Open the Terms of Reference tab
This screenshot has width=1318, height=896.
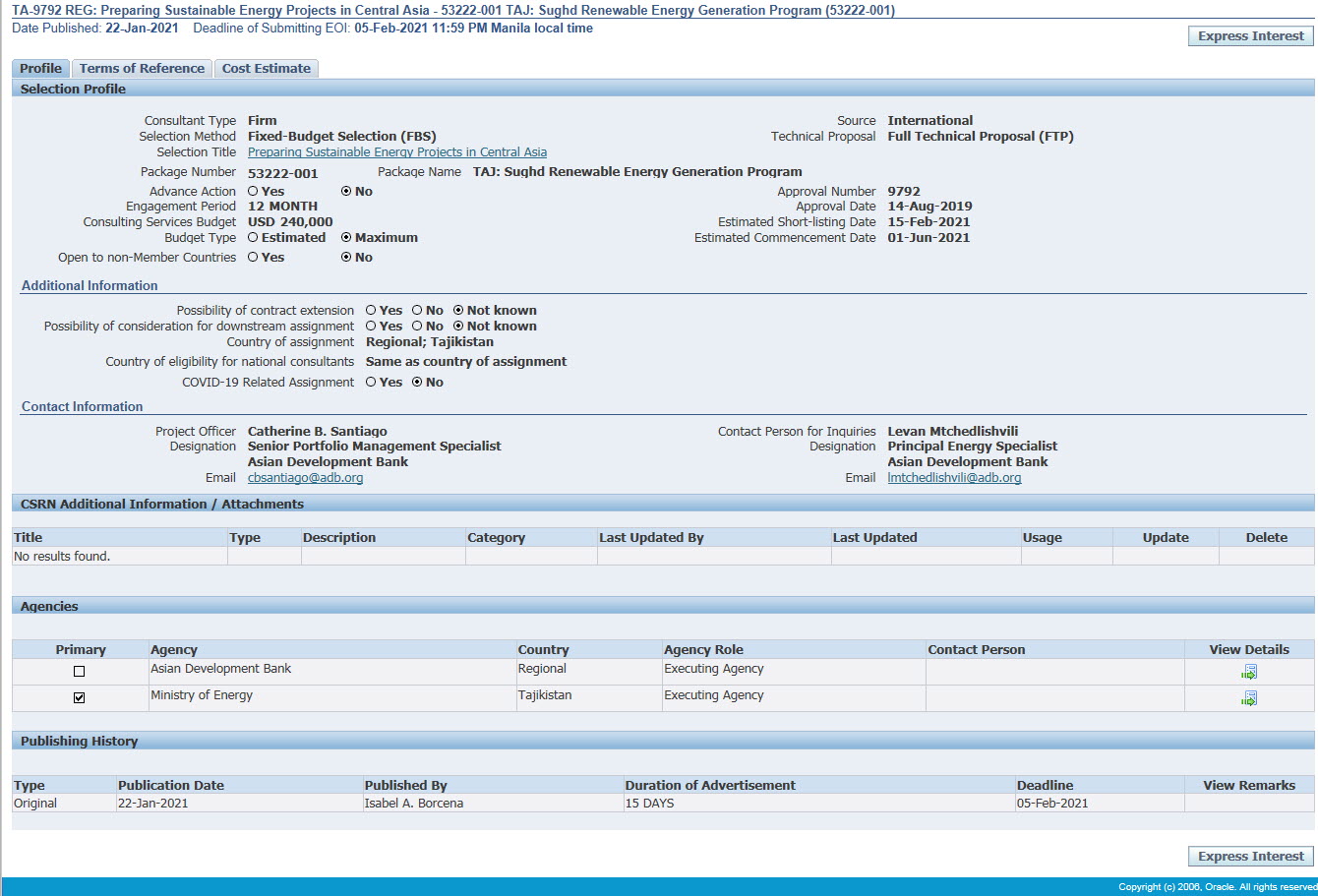pyautogui.click(x=142, y=68)
